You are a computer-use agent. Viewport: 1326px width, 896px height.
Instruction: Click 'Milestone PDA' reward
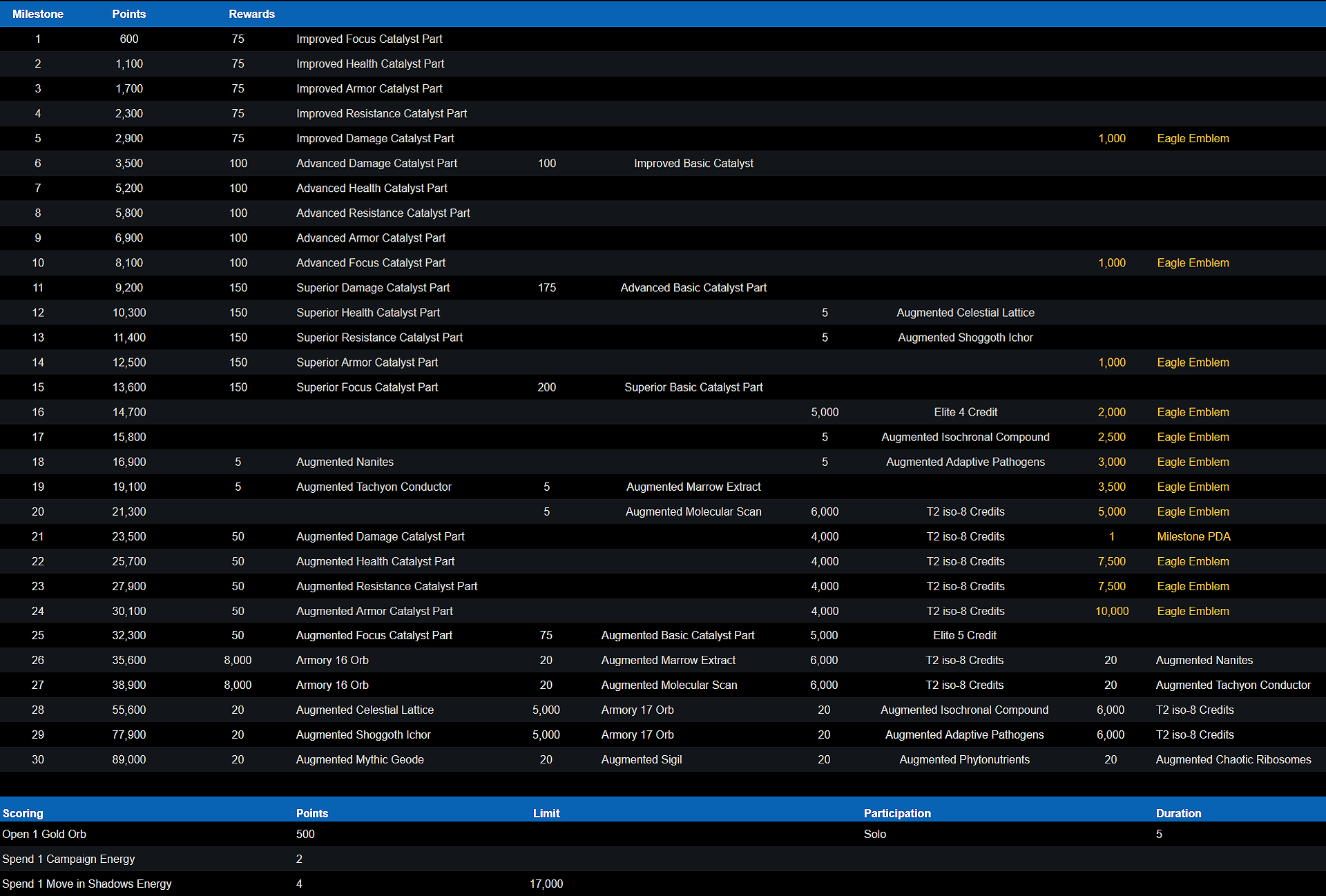coord(1194,536)
